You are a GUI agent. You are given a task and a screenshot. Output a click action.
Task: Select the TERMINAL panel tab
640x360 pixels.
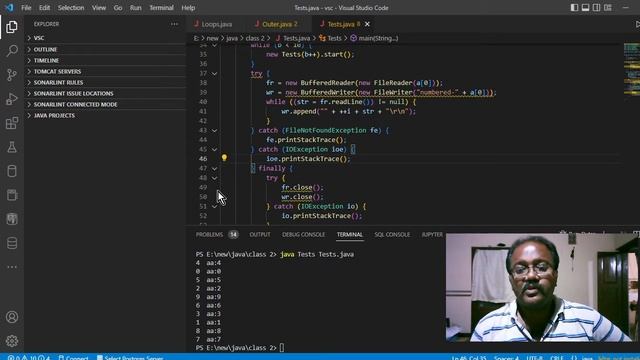[349, 234]
